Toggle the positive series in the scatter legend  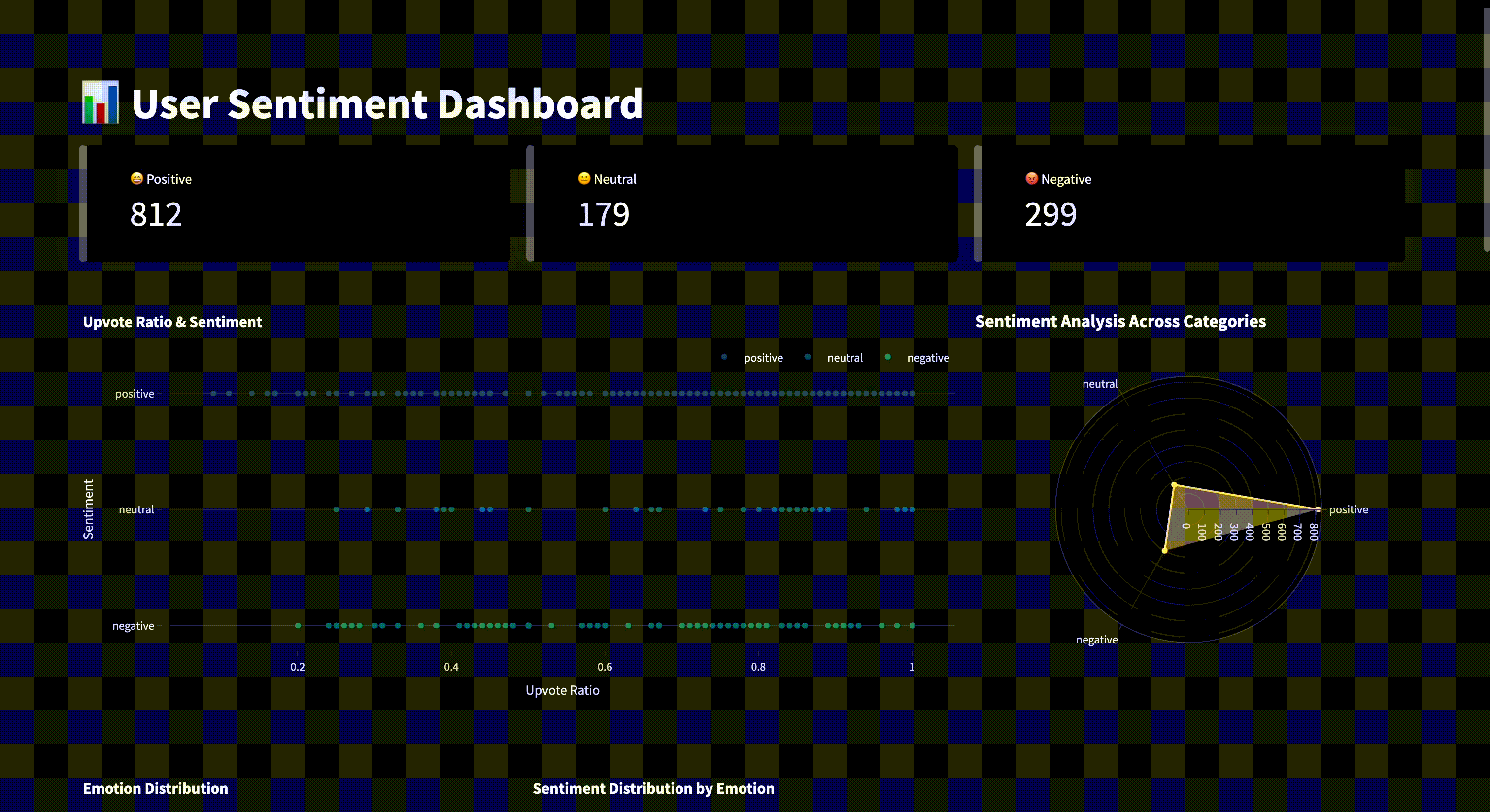coord(763,357)
